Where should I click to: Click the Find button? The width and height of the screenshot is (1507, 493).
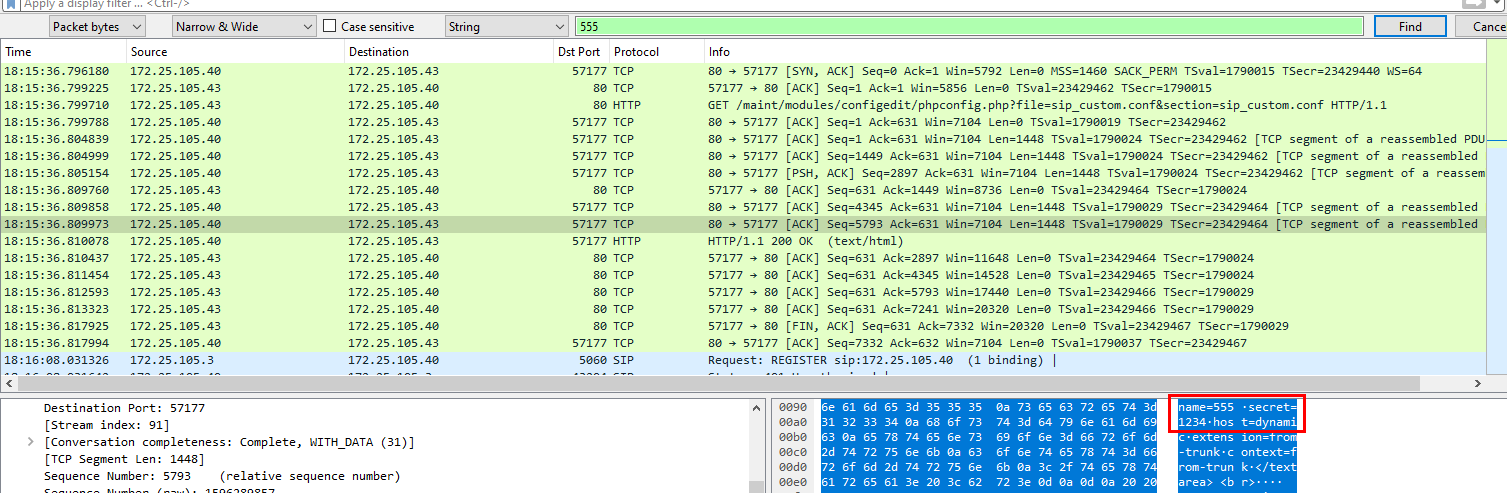click(1410, 27)
